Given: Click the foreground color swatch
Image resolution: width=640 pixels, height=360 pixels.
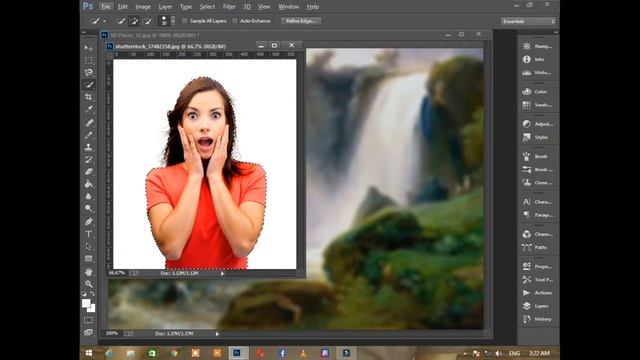Looking at the screenshot, I should 86,303.
